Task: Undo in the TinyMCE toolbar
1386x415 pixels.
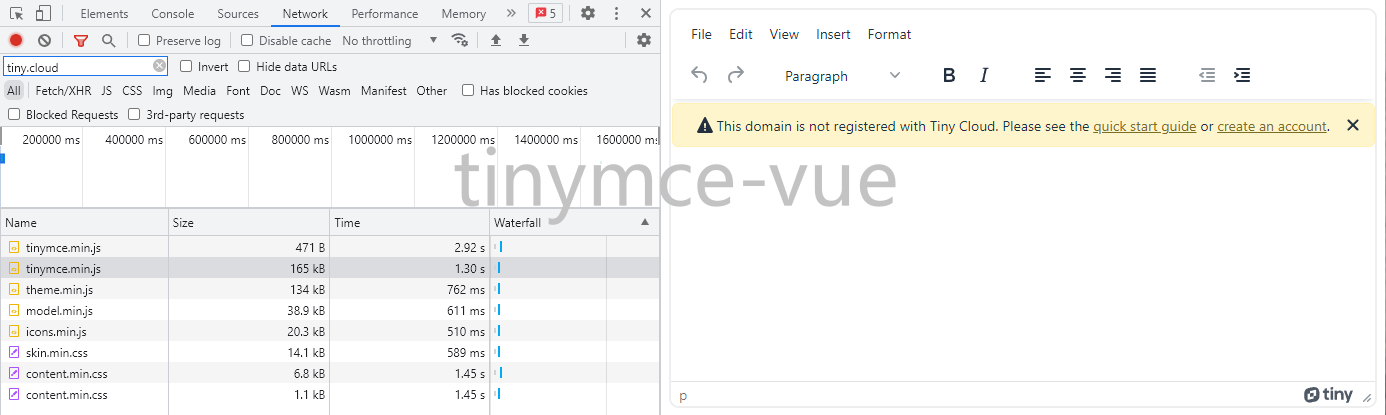Action: 700,75
